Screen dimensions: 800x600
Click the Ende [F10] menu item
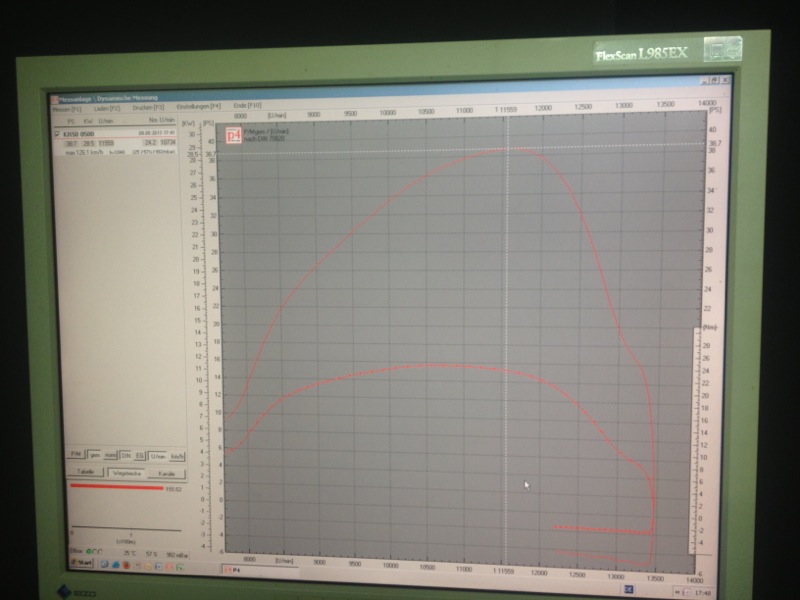point(247,104)
